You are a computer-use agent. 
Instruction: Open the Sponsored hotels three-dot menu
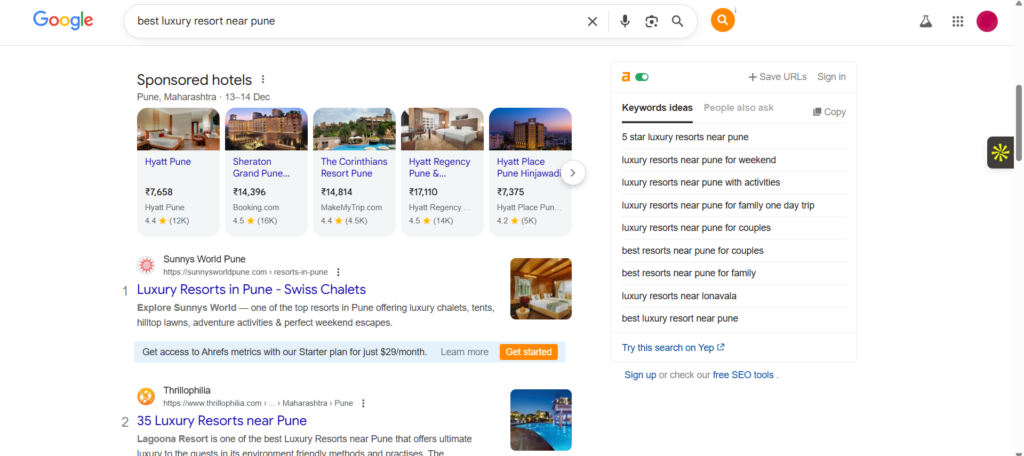coord(264,80)
